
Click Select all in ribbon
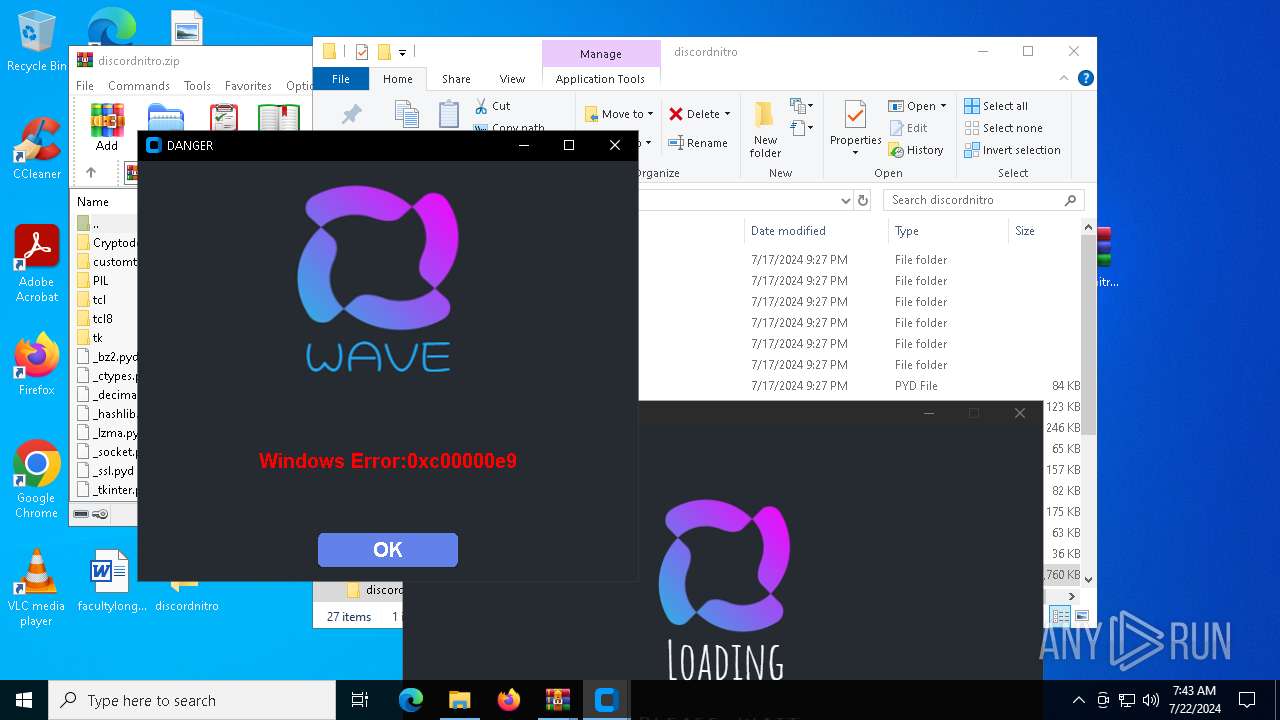coord(996,106)
